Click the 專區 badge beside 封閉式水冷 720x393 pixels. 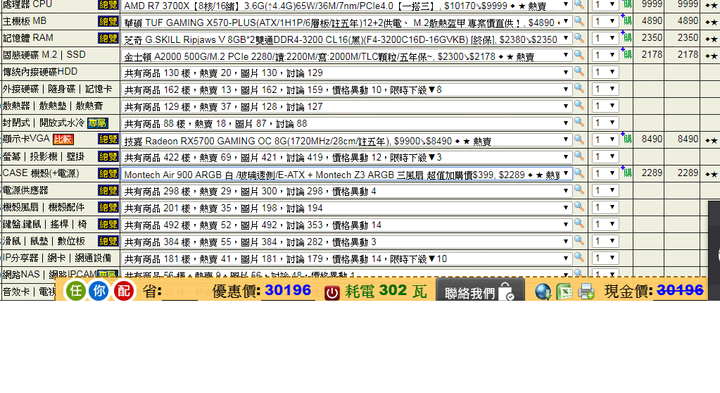coord(98,123)
